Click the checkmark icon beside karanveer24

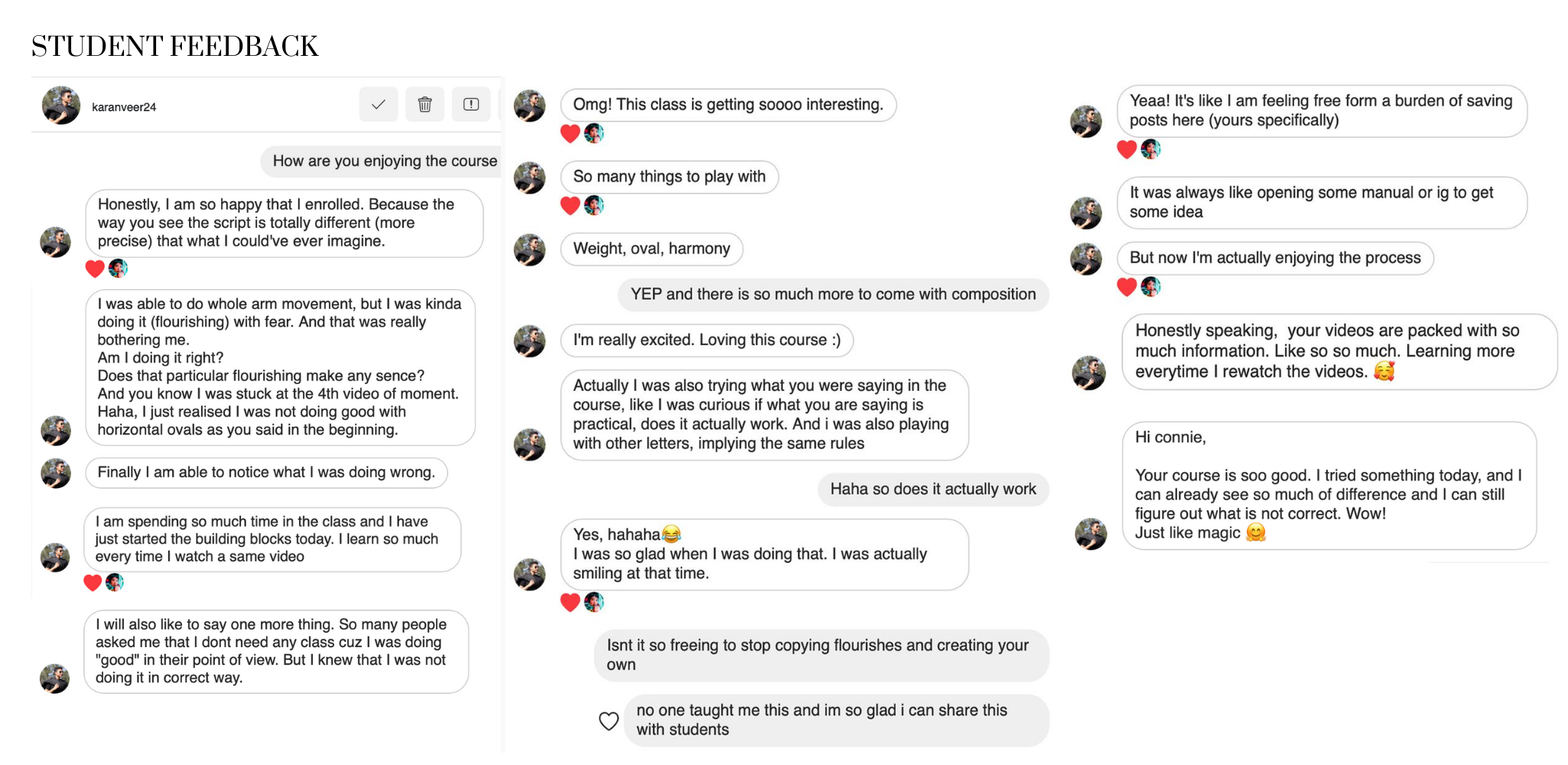[379, 105]
